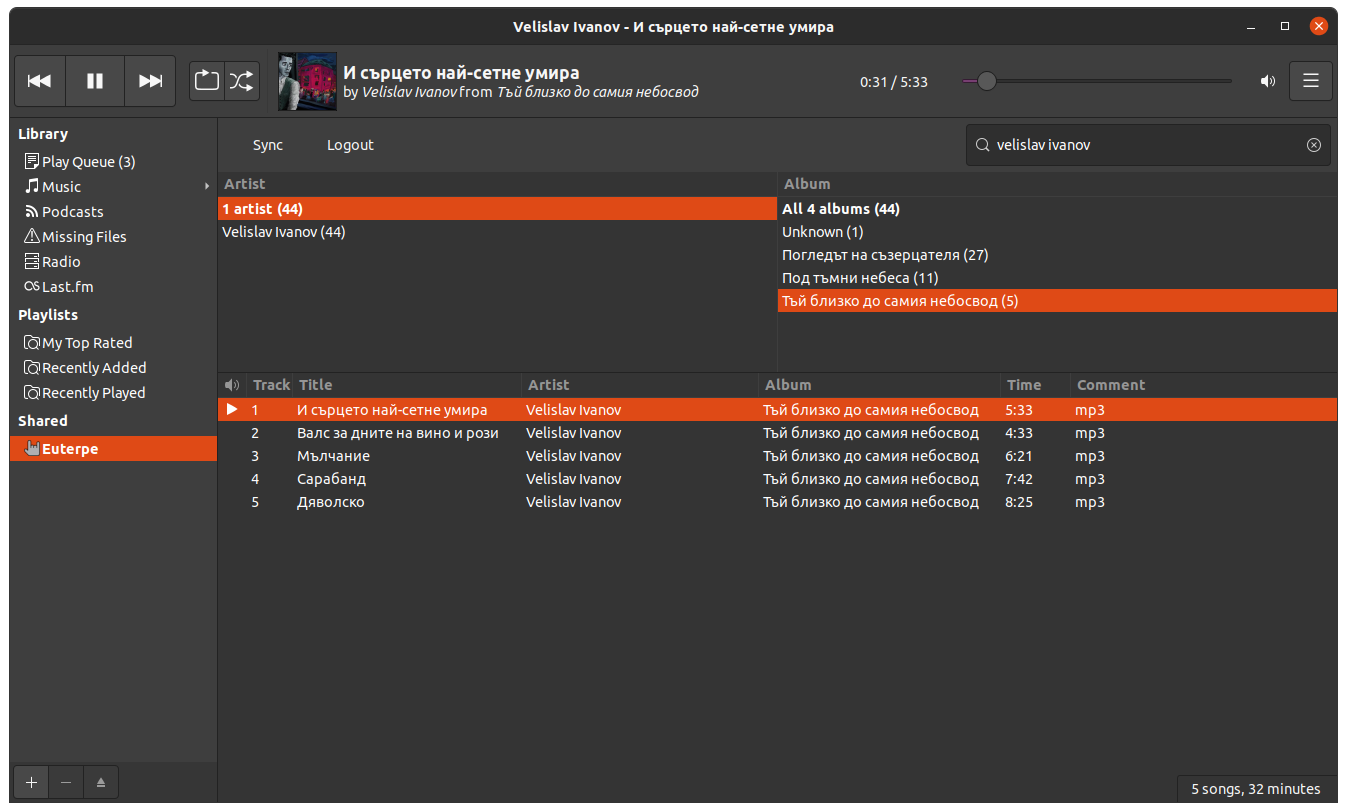
Task: Select Euterpe shared source
Action: (x=113, y=449)
